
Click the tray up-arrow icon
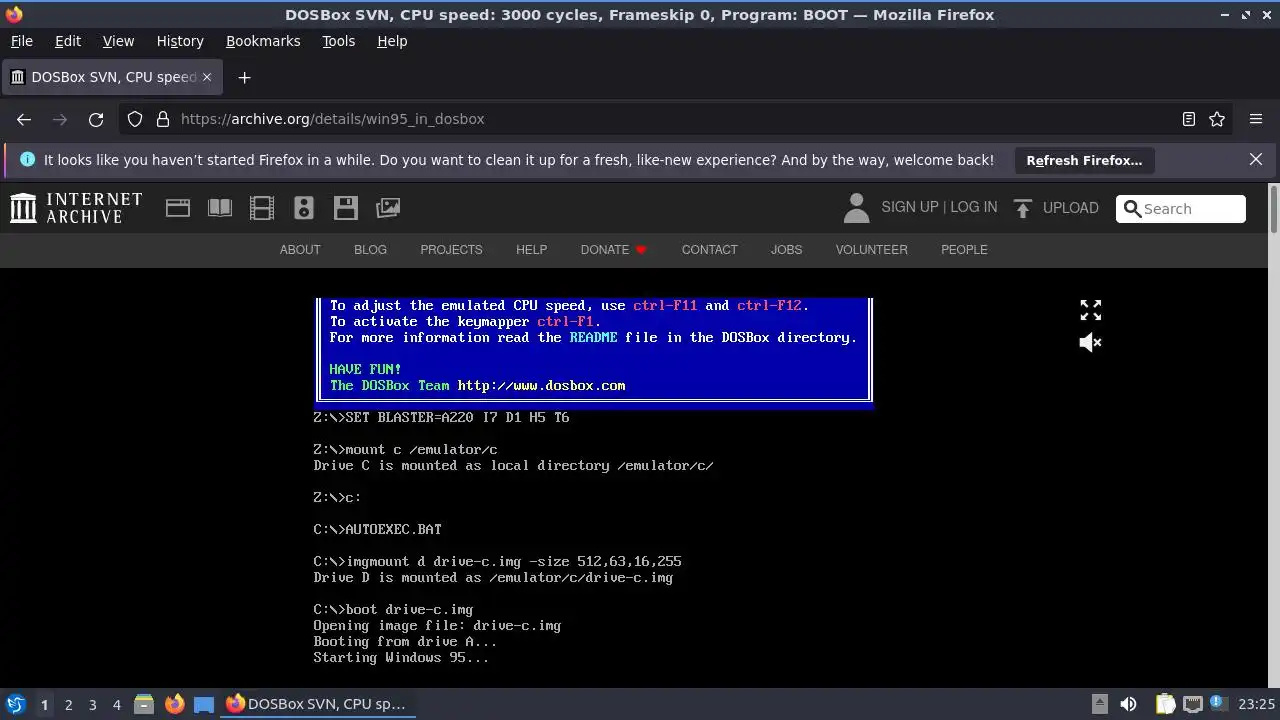(x=1099, y=704)
